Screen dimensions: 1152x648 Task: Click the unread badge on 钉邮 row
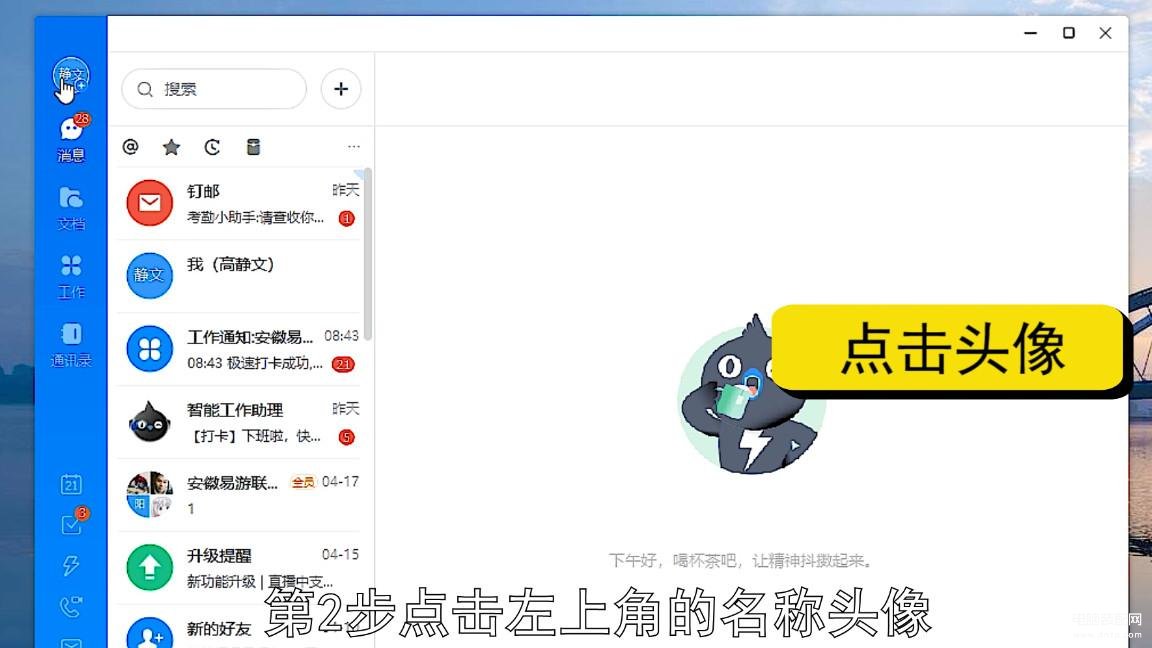coord(346,218)
